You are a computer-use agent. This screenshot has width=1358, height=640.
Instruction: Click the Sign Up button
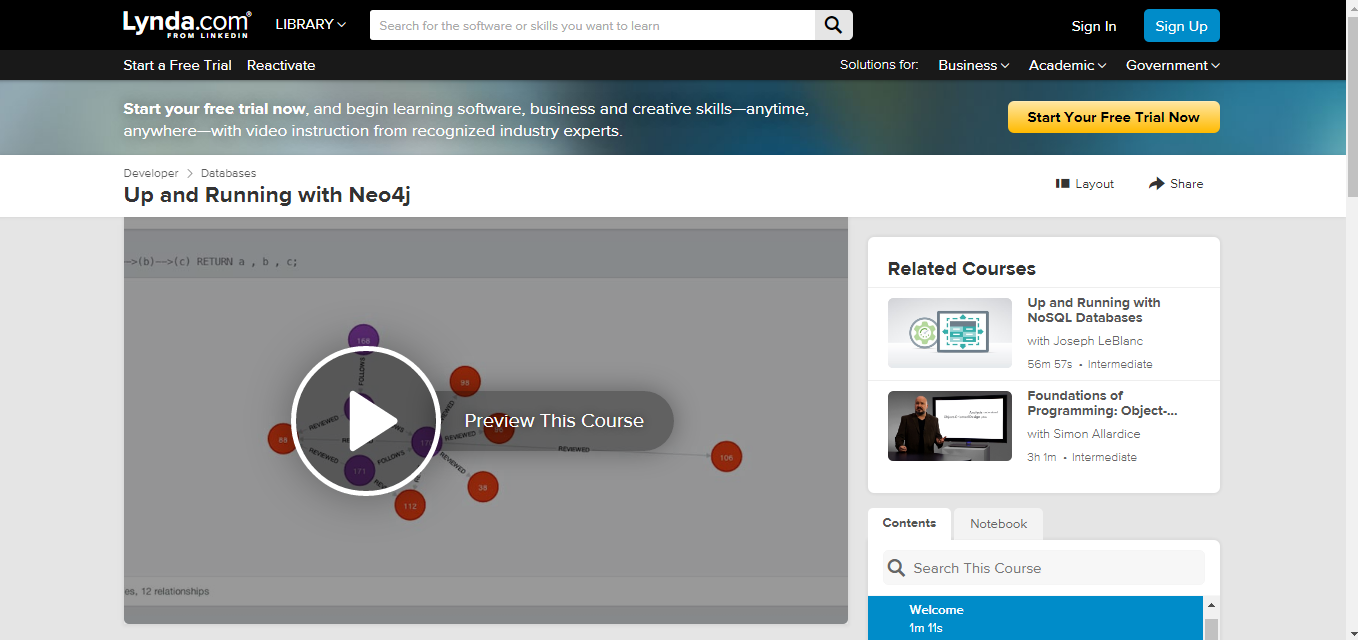pos(1181,26)
